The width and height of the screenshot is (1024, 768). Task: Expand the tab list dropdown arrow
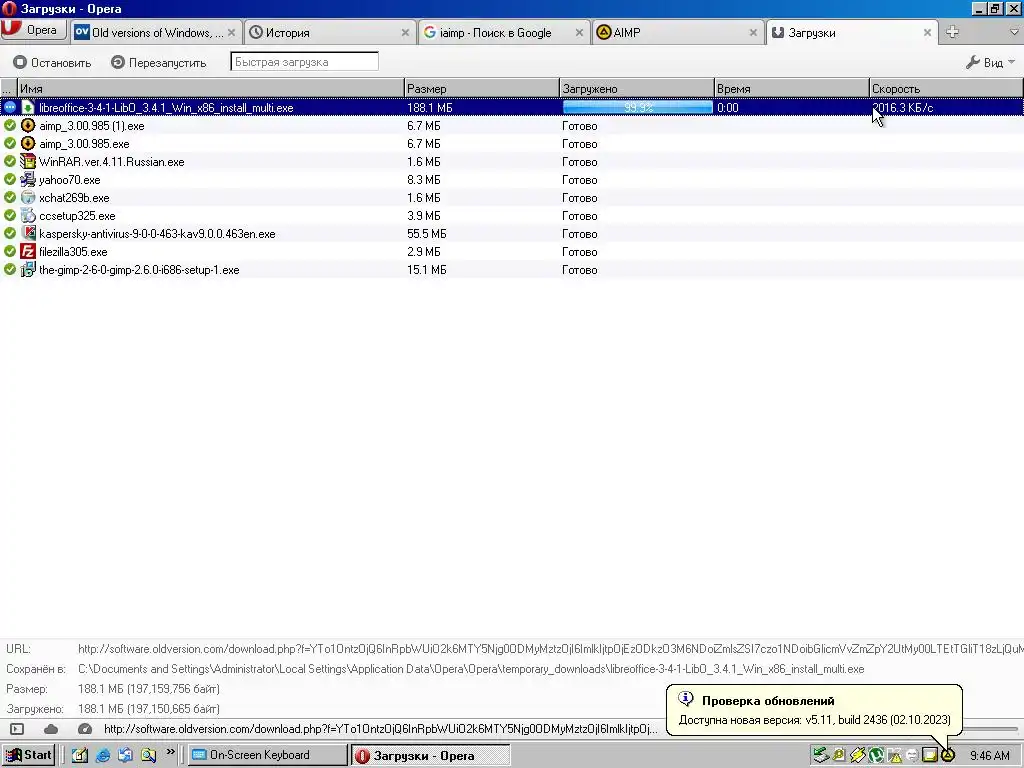(x=1014, y=32)
